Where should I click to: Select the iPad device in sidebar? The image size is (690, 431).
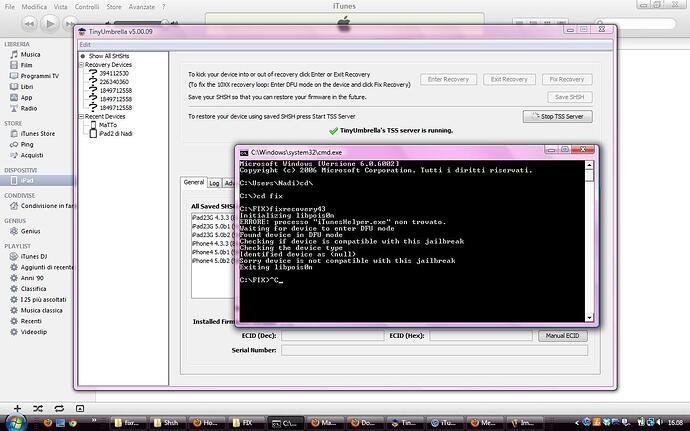click(x=28, y=181)
